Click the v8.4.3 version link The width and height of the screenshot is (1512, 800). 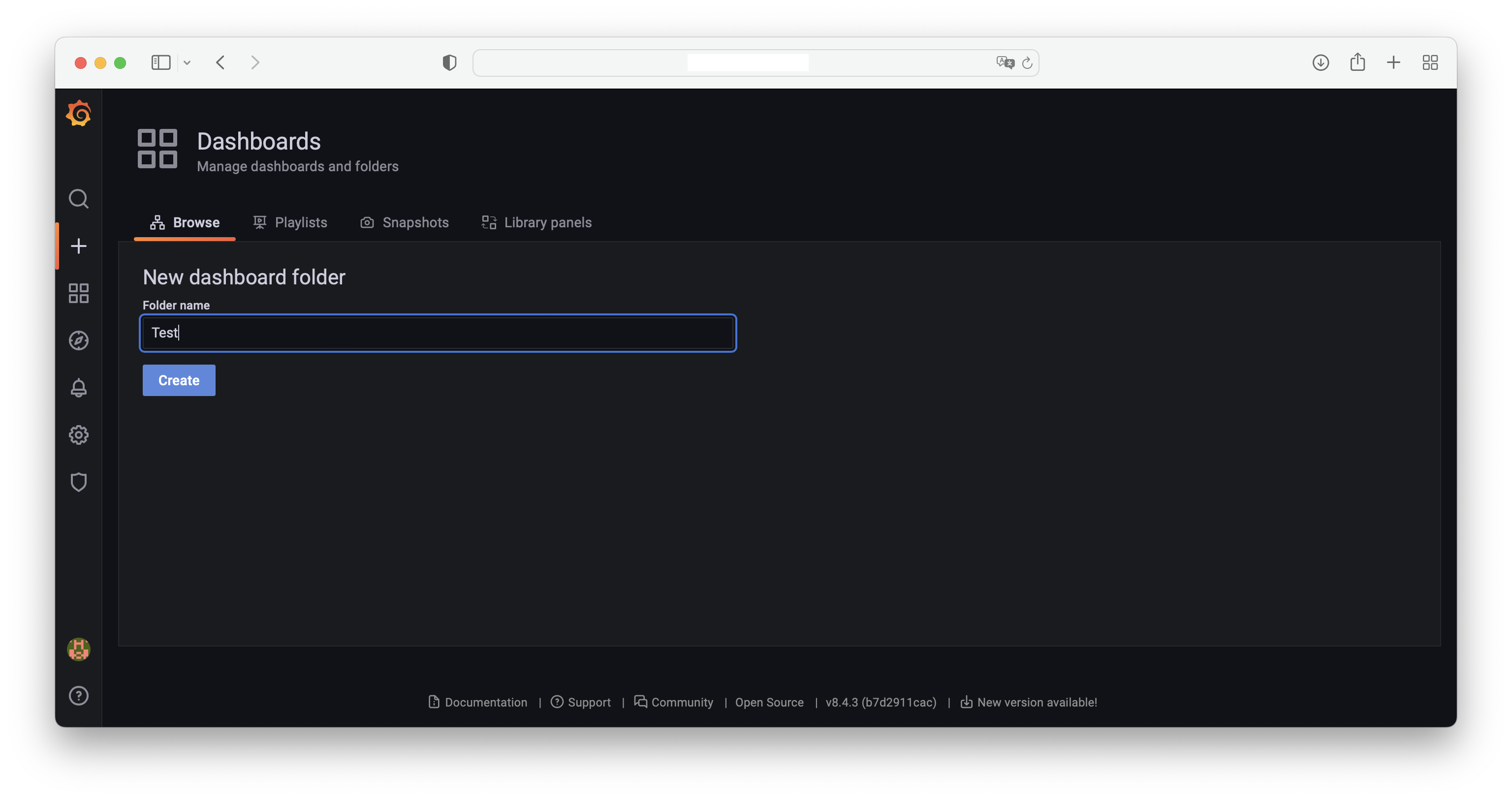coord(881,702)
